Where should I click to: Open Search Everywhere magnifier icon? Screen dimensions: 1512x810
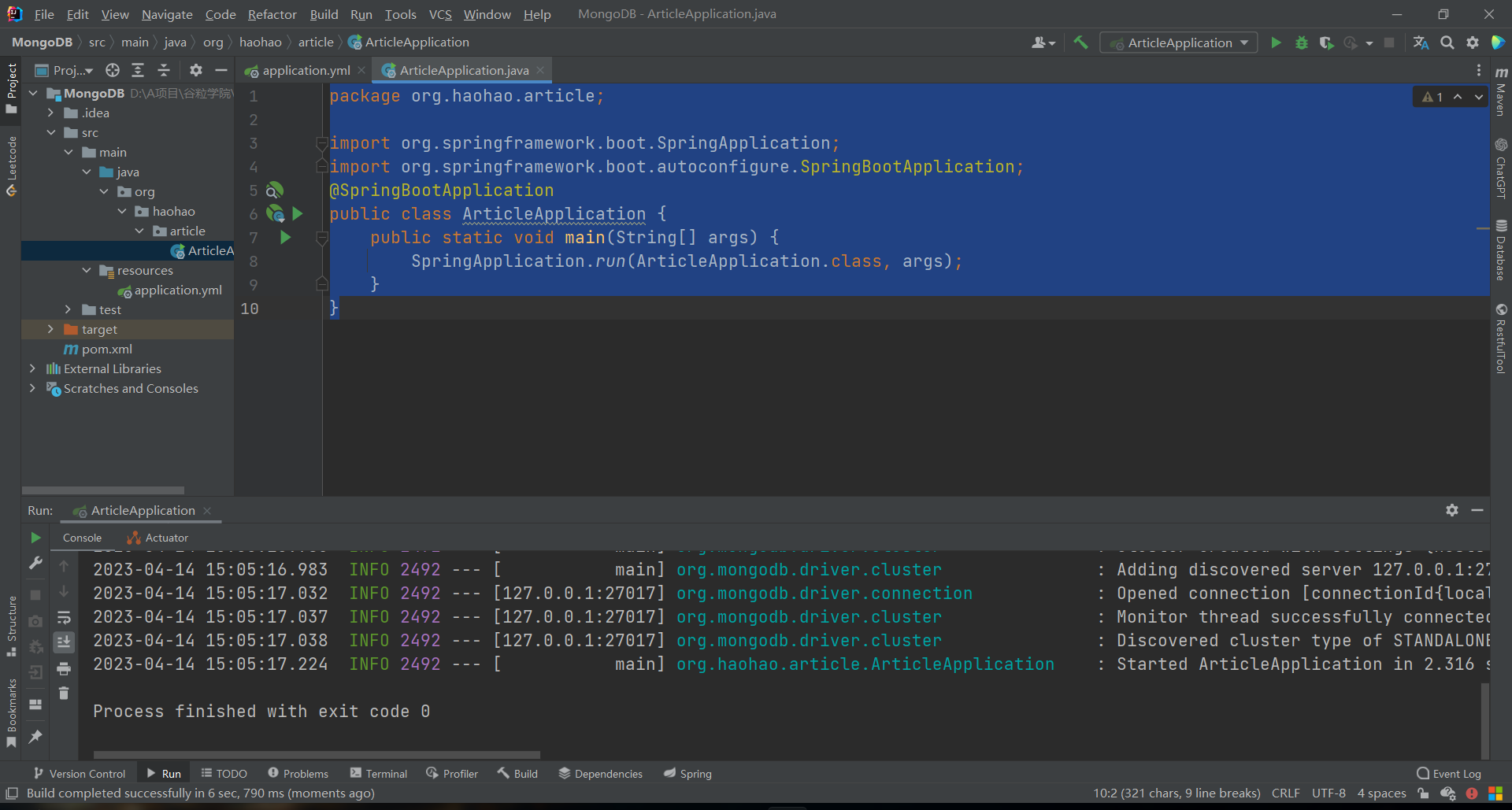point(1447,43)
